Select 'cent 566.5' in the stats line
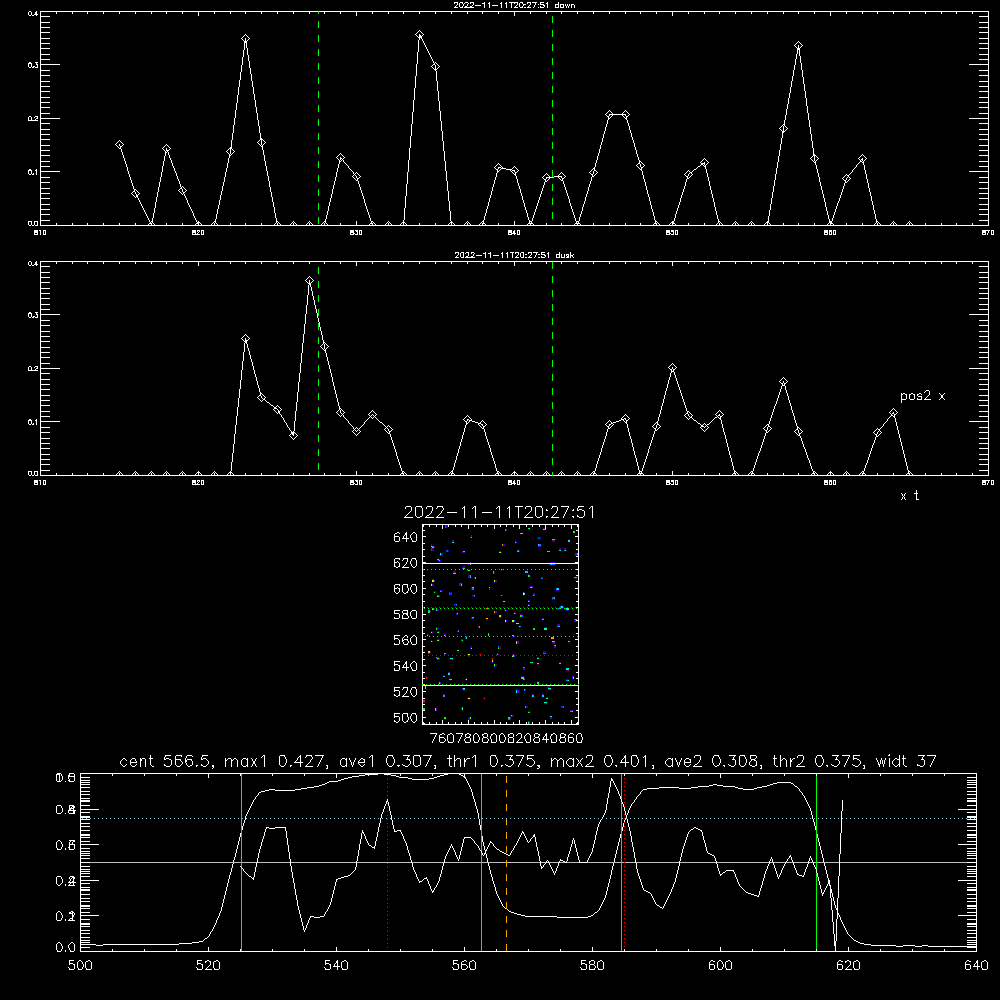The height and width of the screenshot is (1000, 1000). tap(167, 761)
